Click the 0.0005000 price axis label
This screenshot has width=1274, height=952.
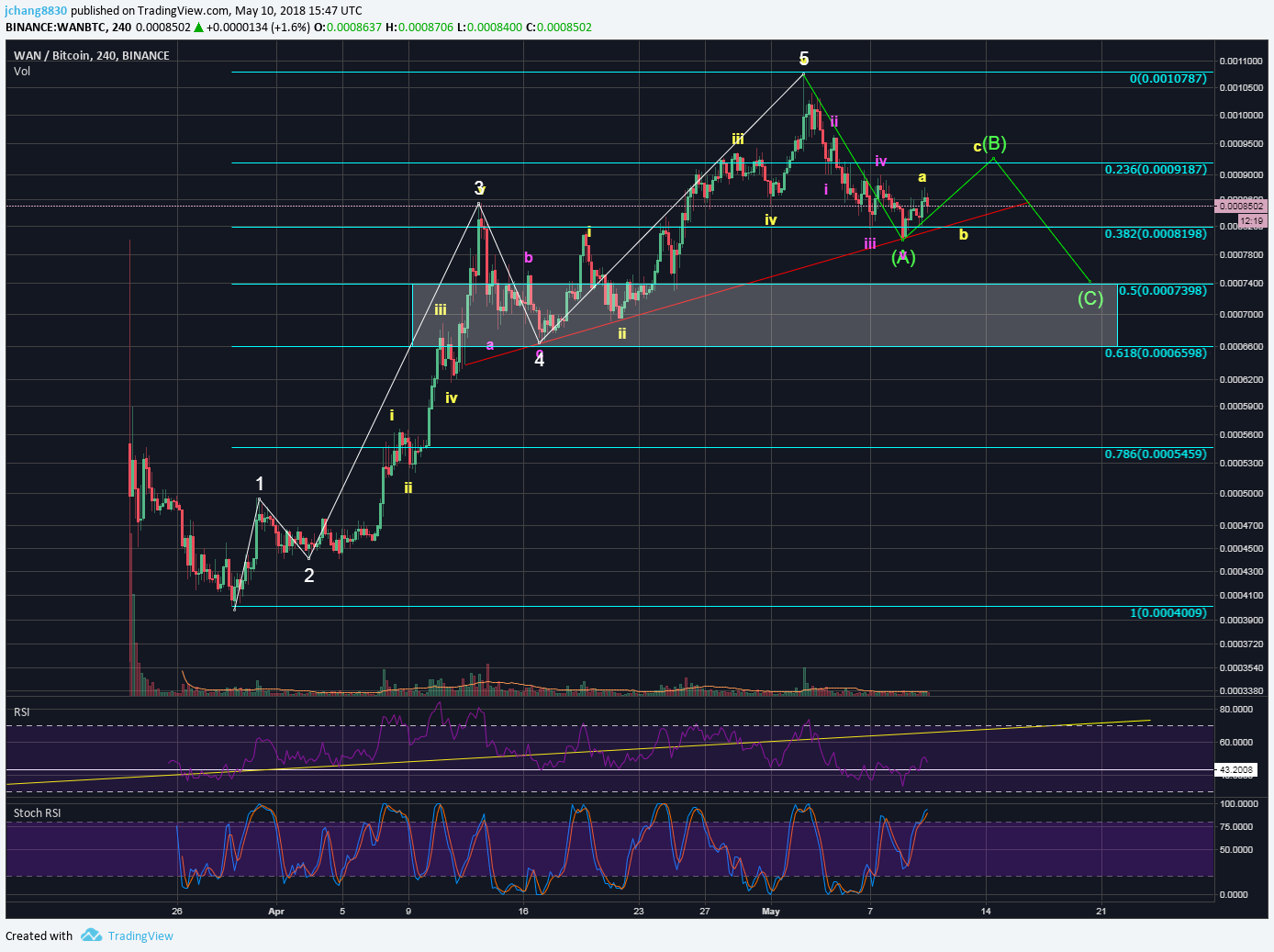click(x=1241, y=493)
